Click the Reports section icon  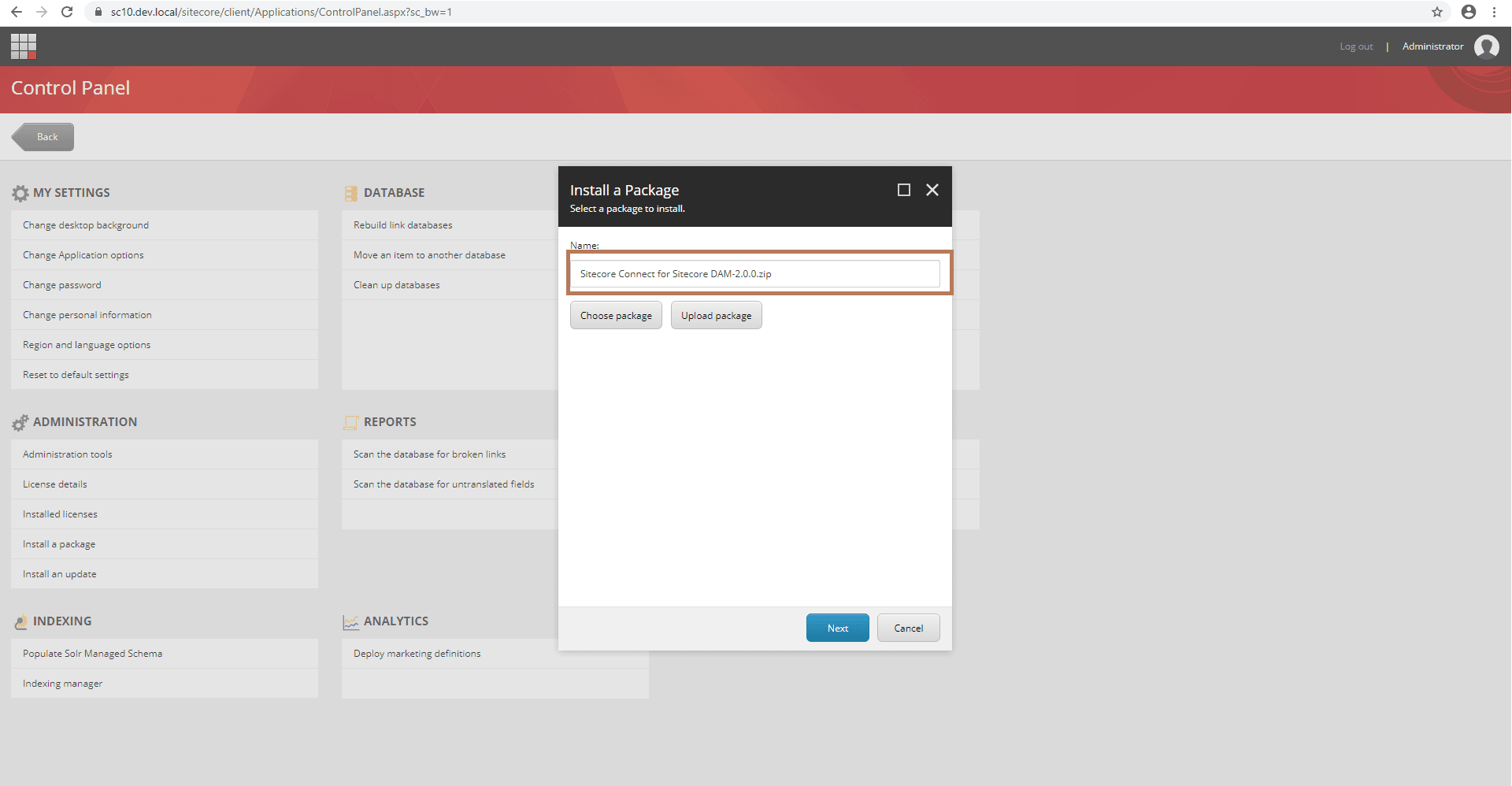[x=351, y=422]
